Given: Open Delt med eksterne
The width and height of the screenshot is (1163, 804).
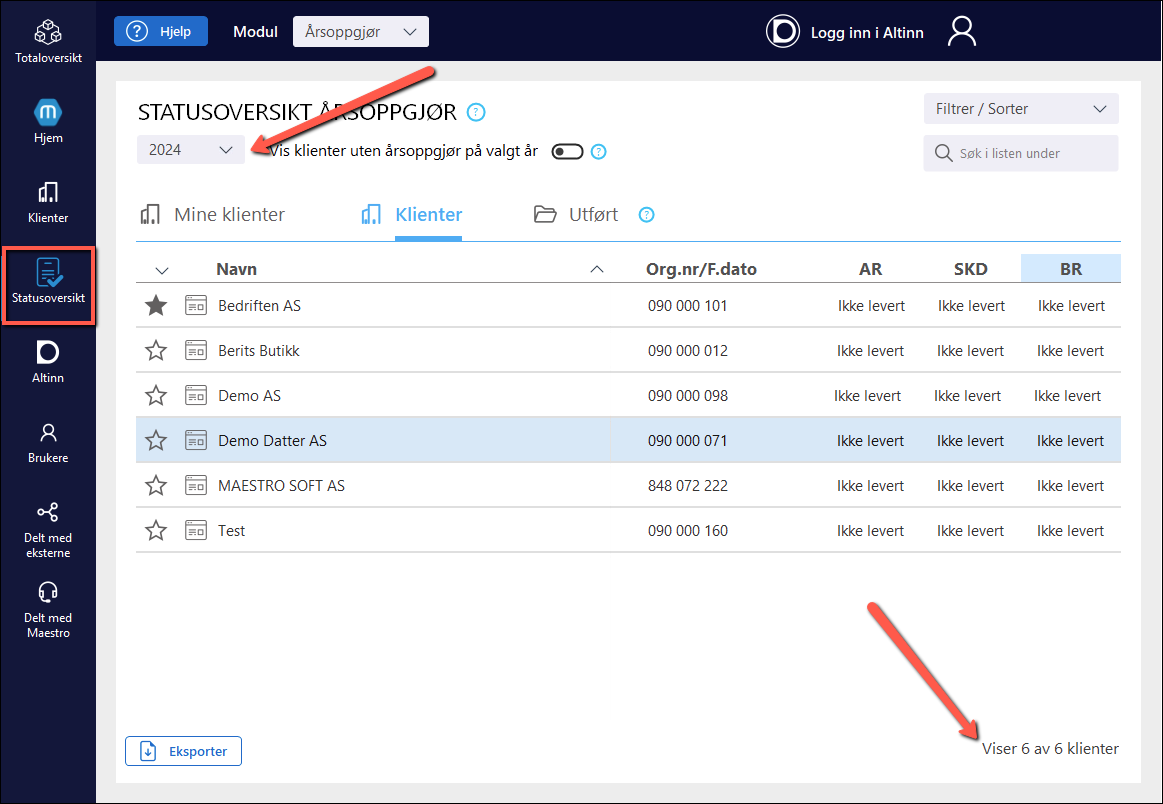Looking at the screenshot, I should coord(48,530).
